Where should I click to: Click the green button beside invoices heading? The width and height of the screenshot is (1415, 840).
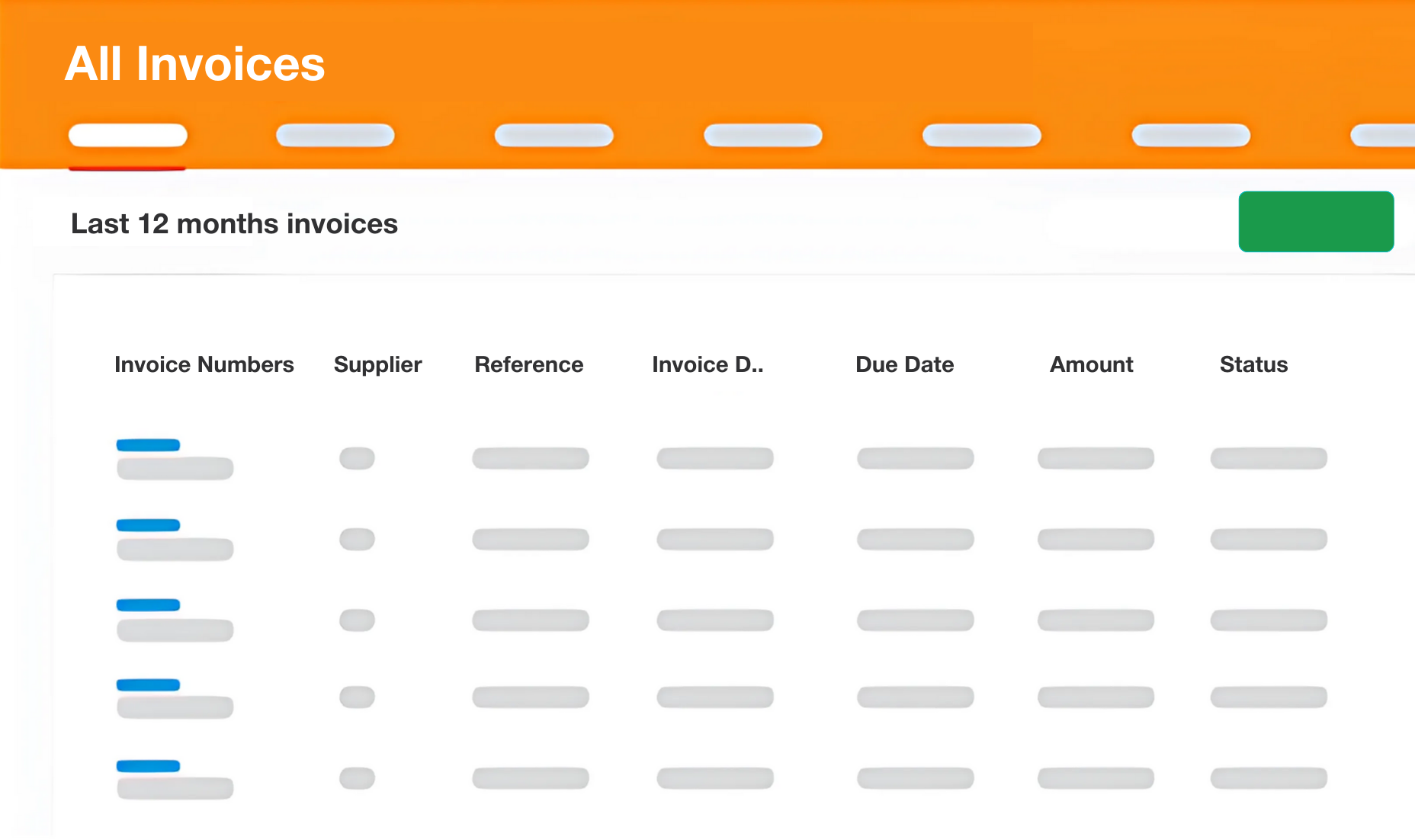[1317, 221]
